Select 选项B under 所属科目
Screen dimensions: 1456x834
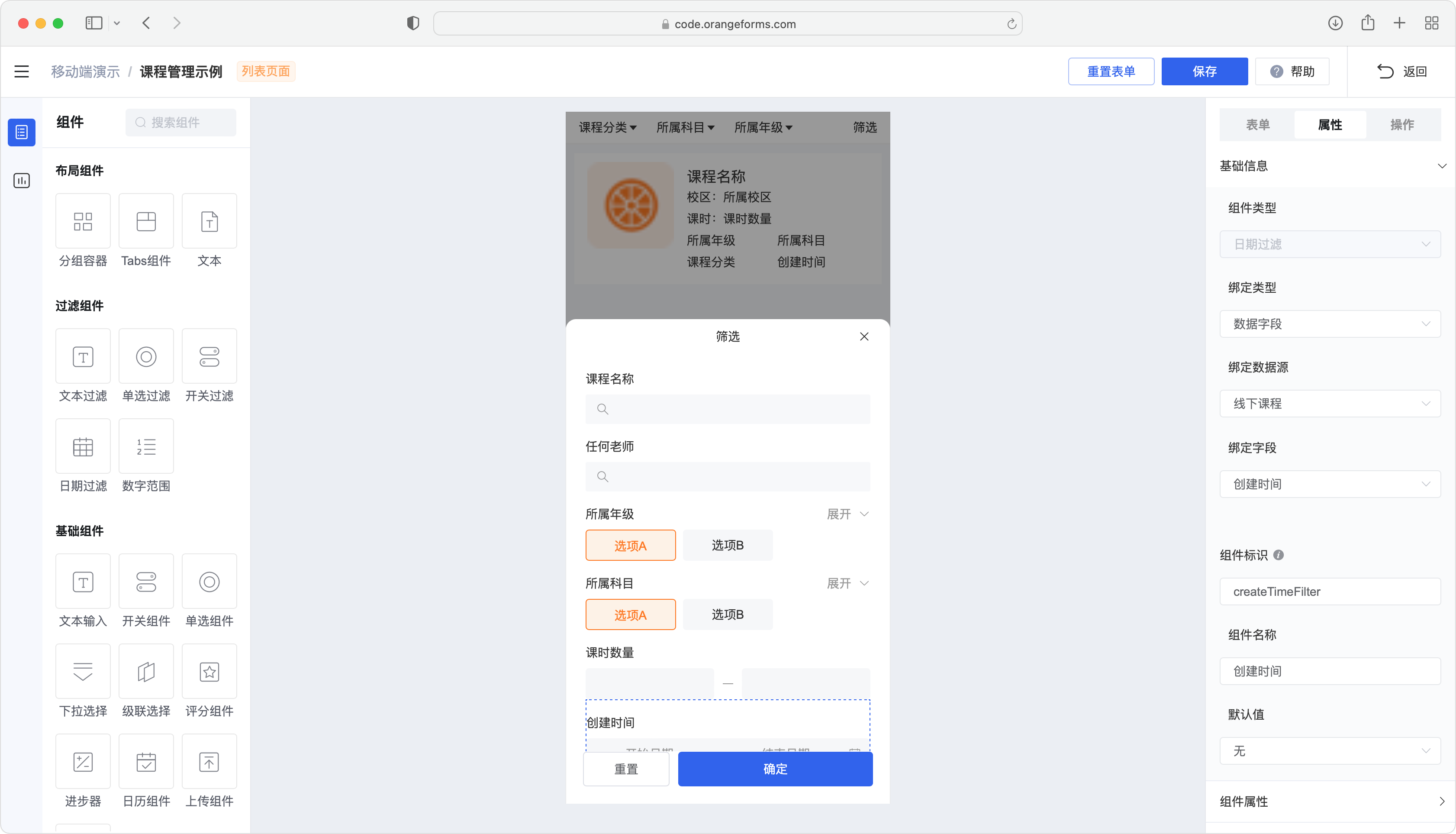(728, 614)
